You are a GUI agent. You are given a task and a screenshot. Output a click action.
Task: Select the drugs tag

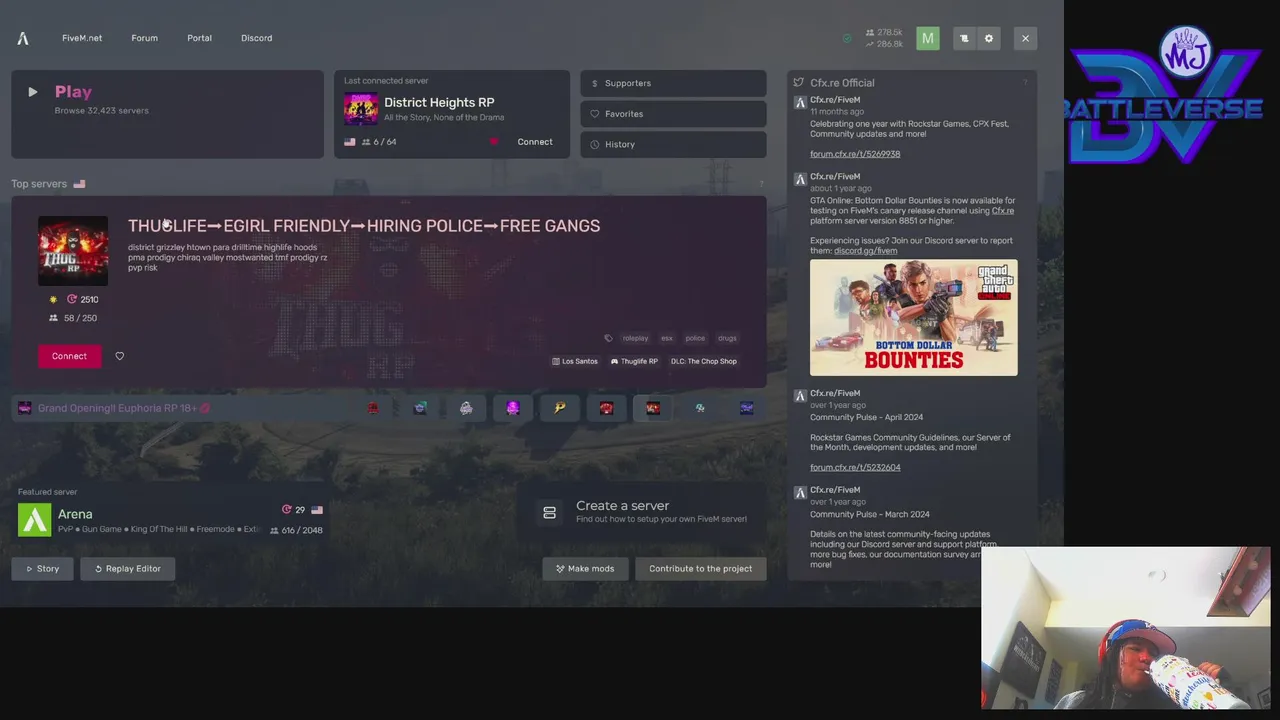727,338
